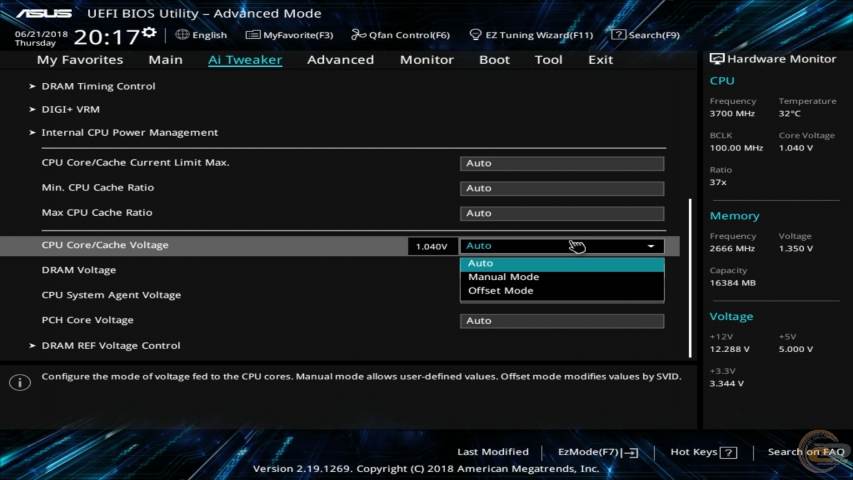The height and width of the screenshot is (480, 853).
Task: Open the Monitor tab
Action: [x=426, y=59]
